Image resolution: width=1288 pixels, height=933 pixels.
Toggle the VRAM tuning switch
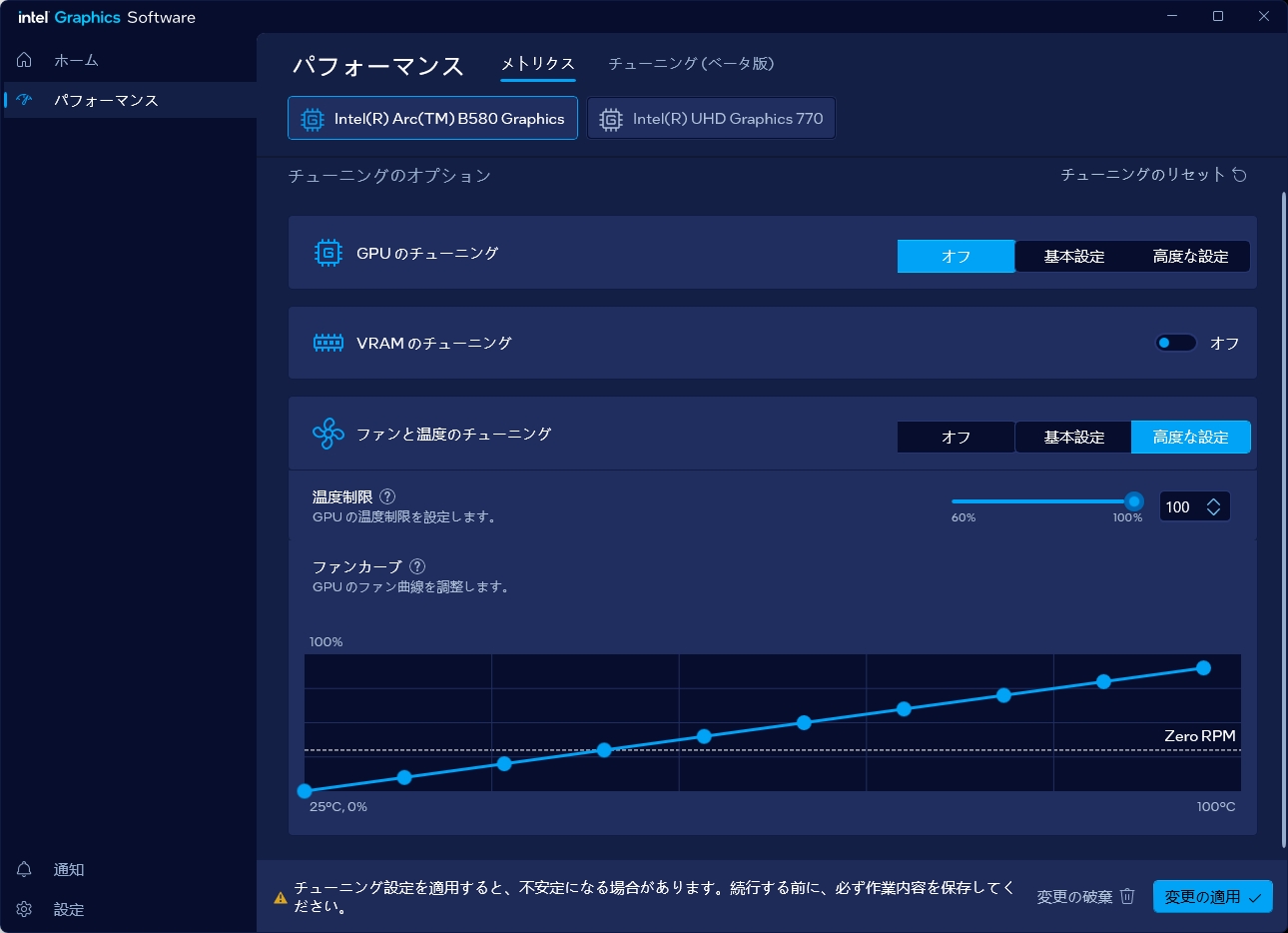(x=1176, y=343)
